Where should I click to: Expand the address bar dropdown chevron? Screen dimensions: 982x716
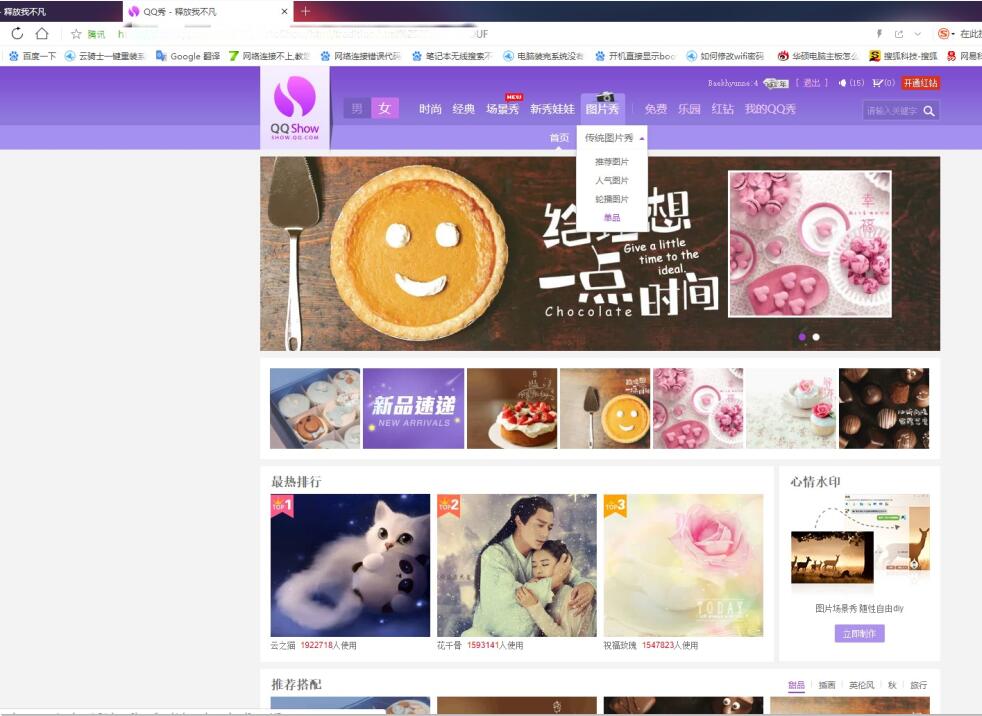(x=917, y=34)
